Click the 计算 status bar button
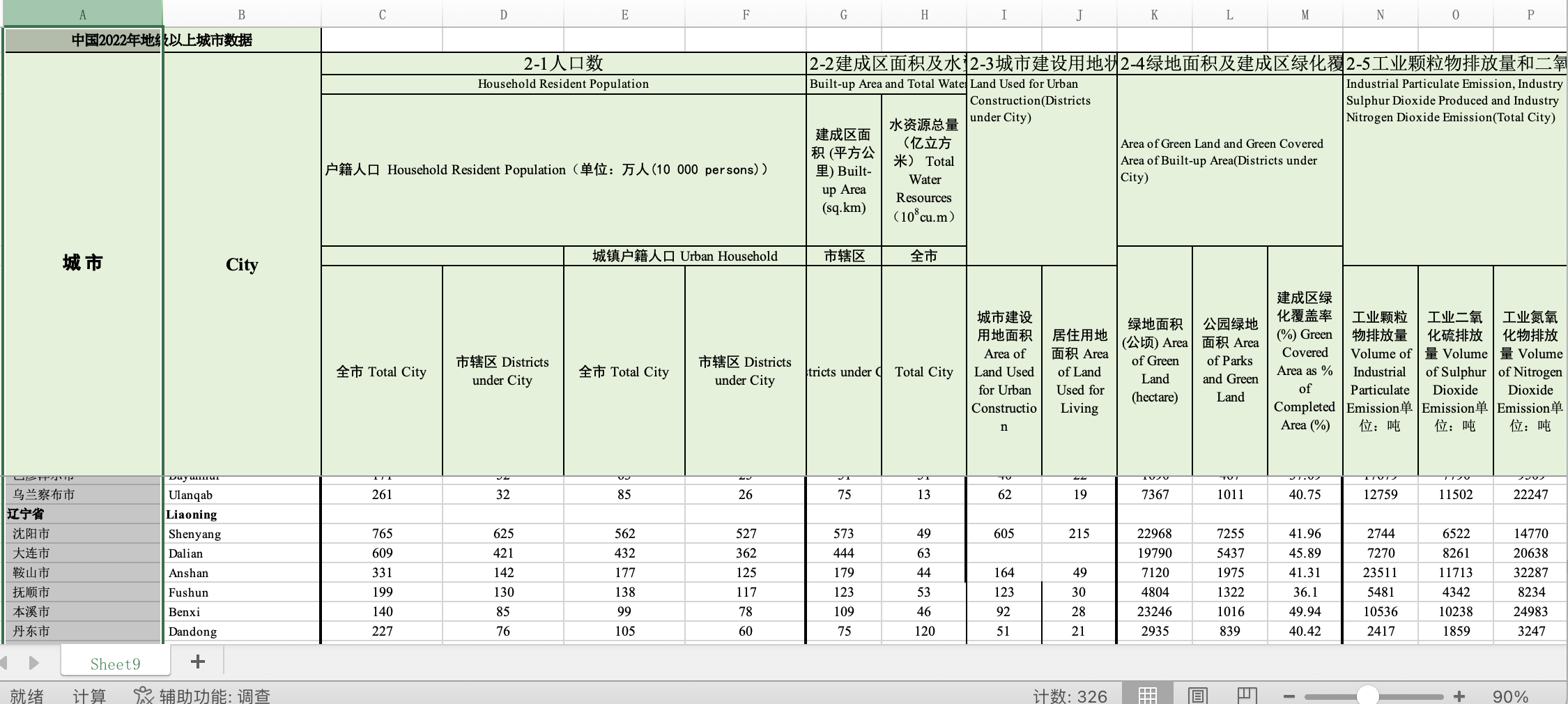The image size is (1568, 704). (x=89, y=696)
